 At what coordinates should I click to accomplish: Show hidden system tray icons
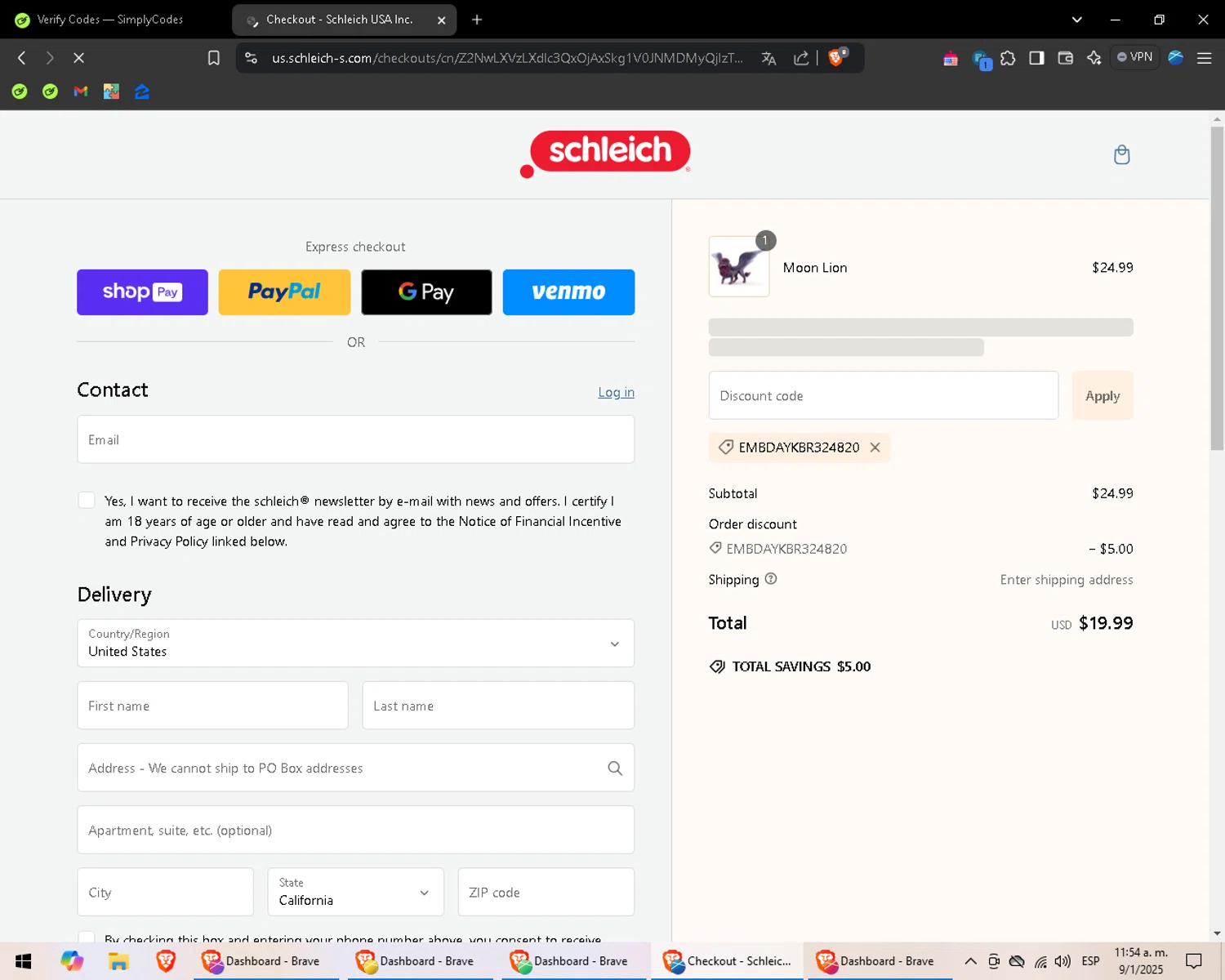pos(970,961)
